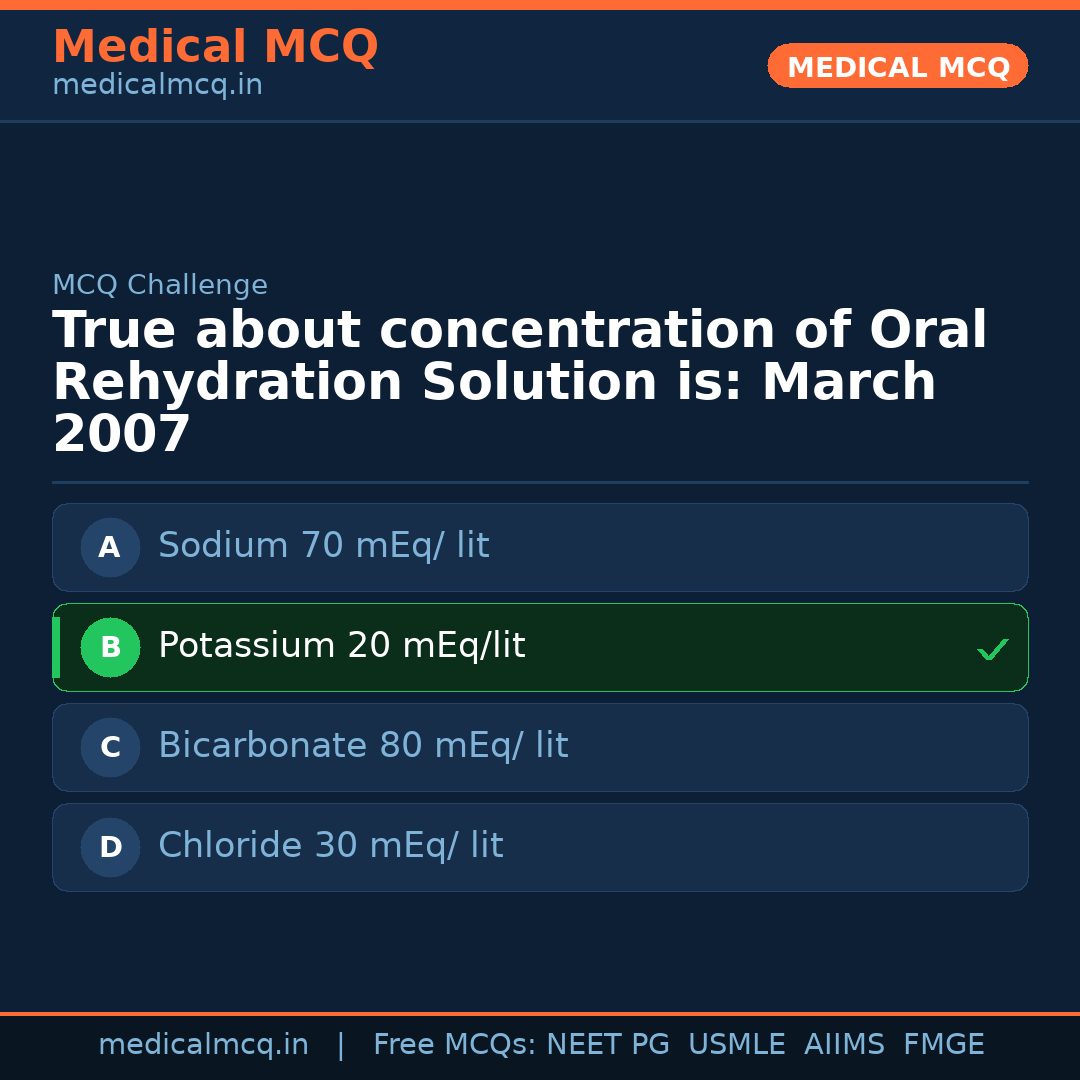
Task: Pick the 'Chloride 30 mEq/ lit' answer
Action: 330,846
